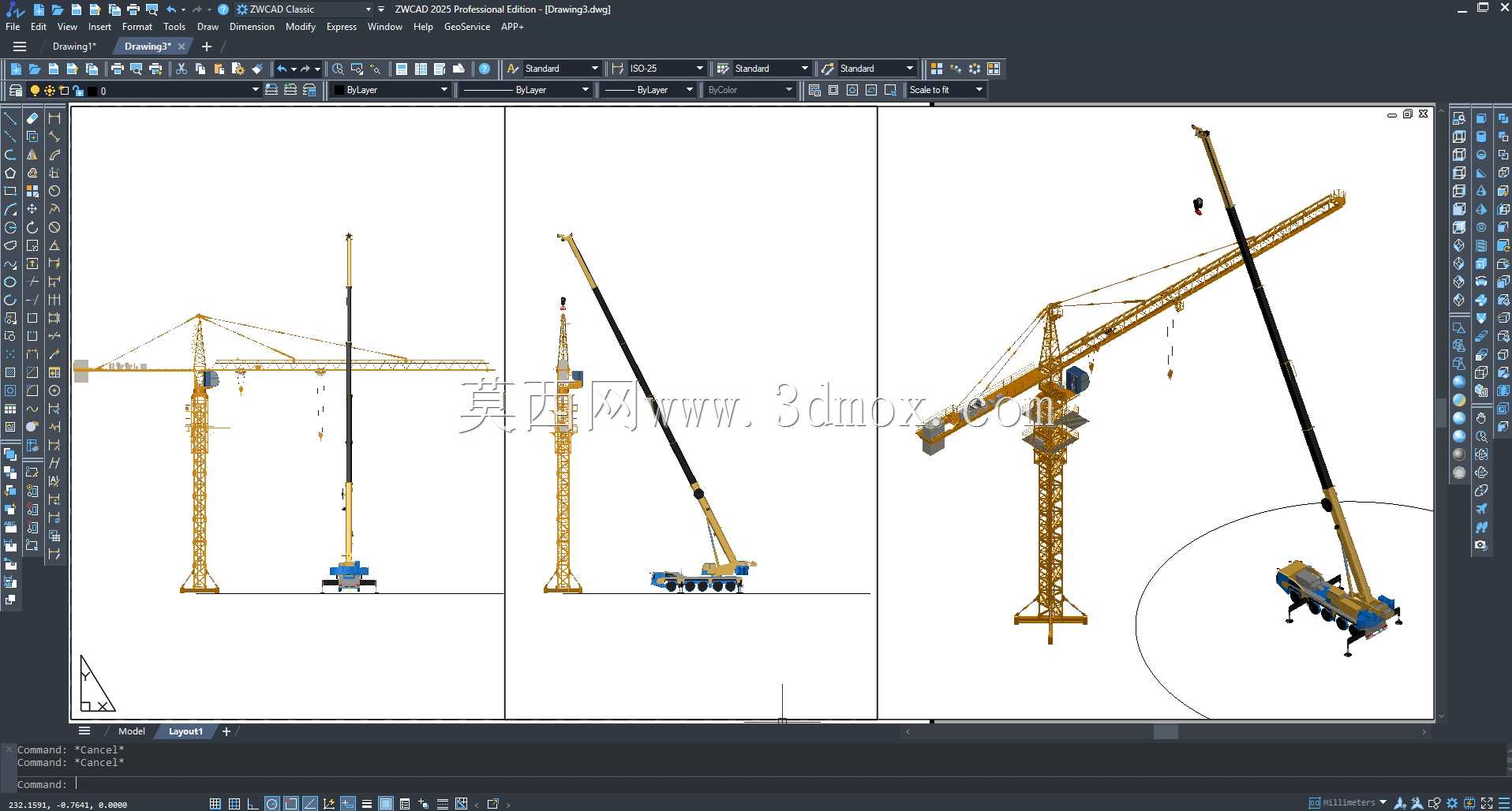Click the Match Properties brush icon

257,69
